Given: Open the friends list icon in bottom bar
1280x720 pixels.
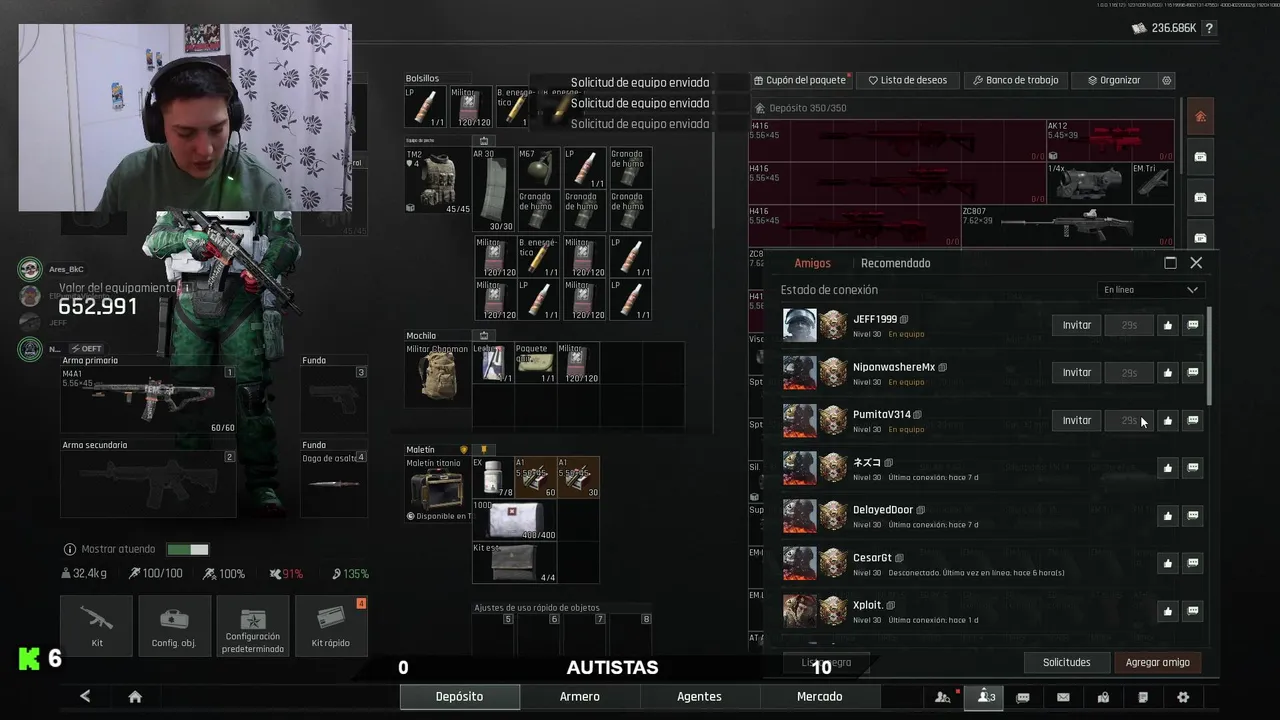Looking at the screenshot, I should 986,697.
